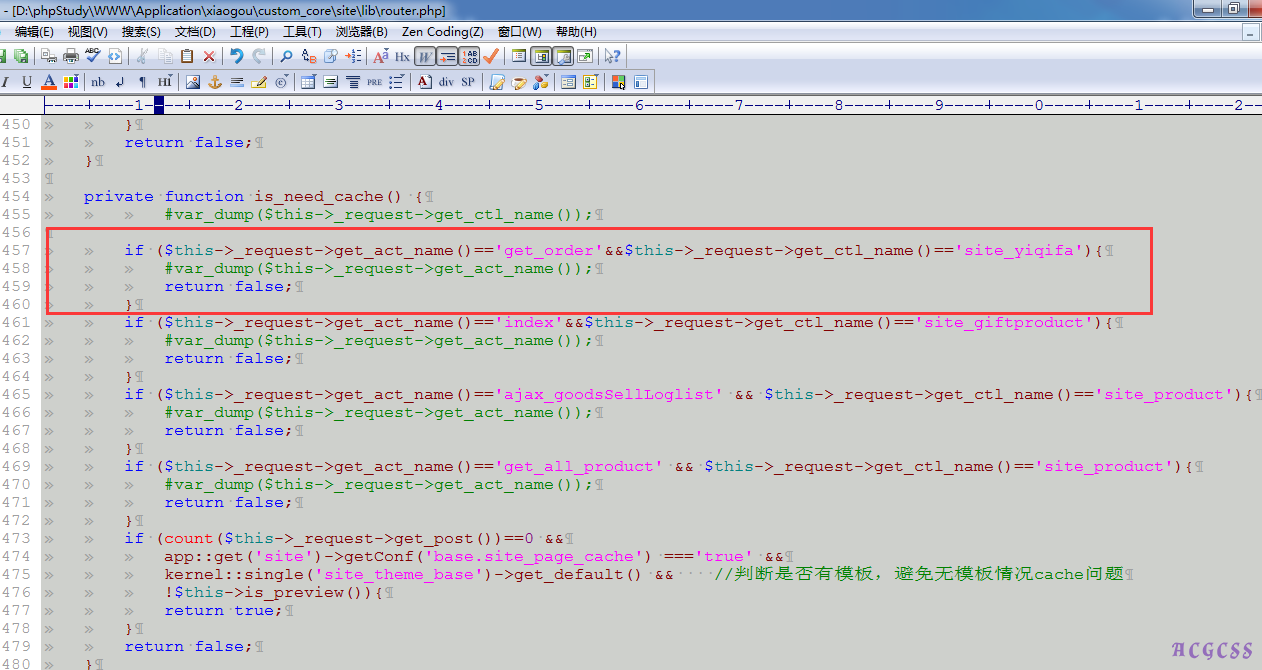This screenshot has width=1262, height=670.
Task: Open the font size Aa dropdown
Action: [x=380, y=57]
